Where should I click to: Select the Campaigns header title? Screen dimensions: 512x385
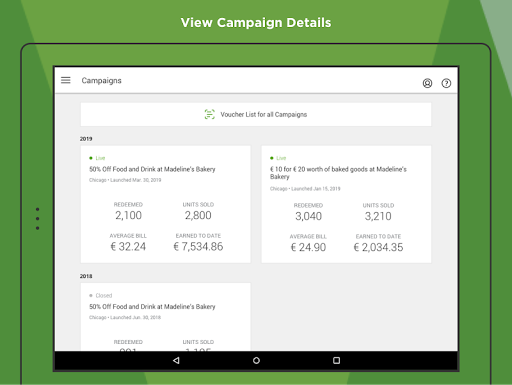coord(101,81)
